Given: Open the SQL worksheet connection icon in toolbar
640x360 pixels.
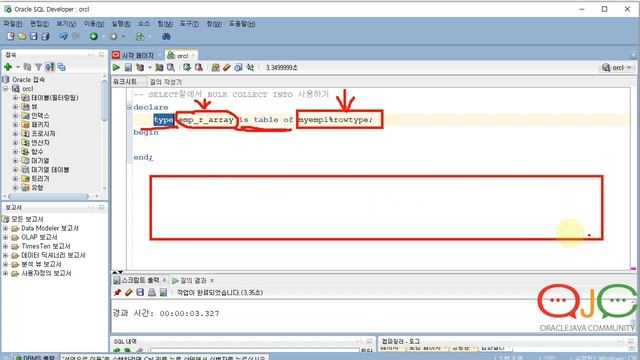Looking at the screenshot, I should [x=140, y=36].
